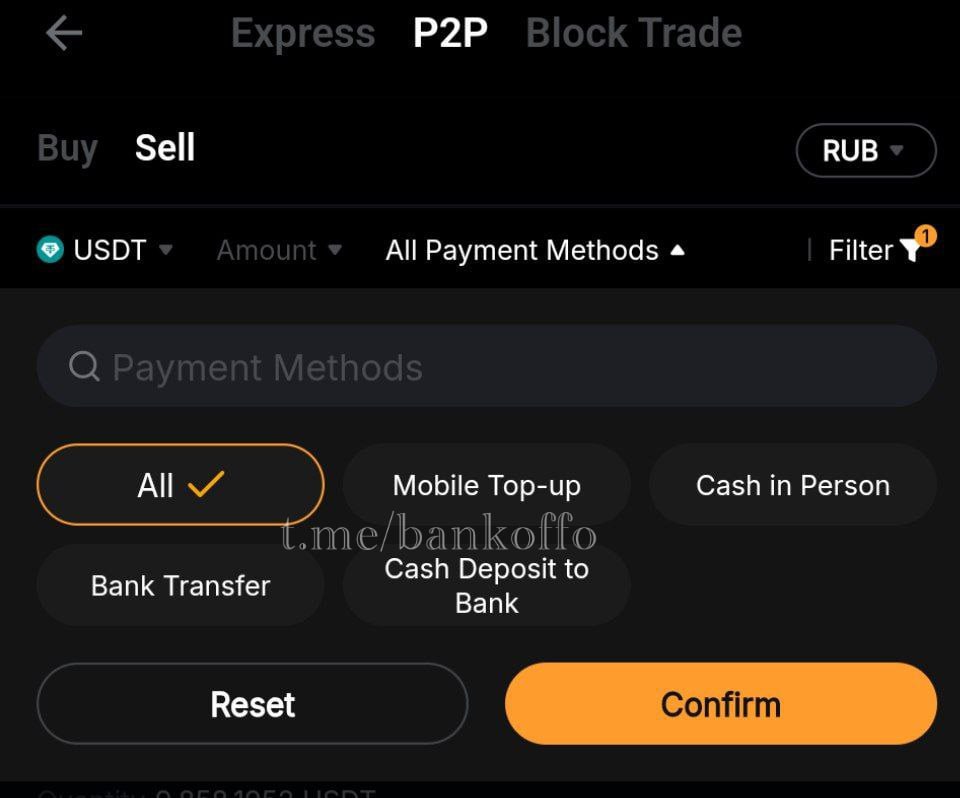Expand the Amount dropdown
This screenshot has width=960, height=798.
pyautogui.click(x=278, y=250)
